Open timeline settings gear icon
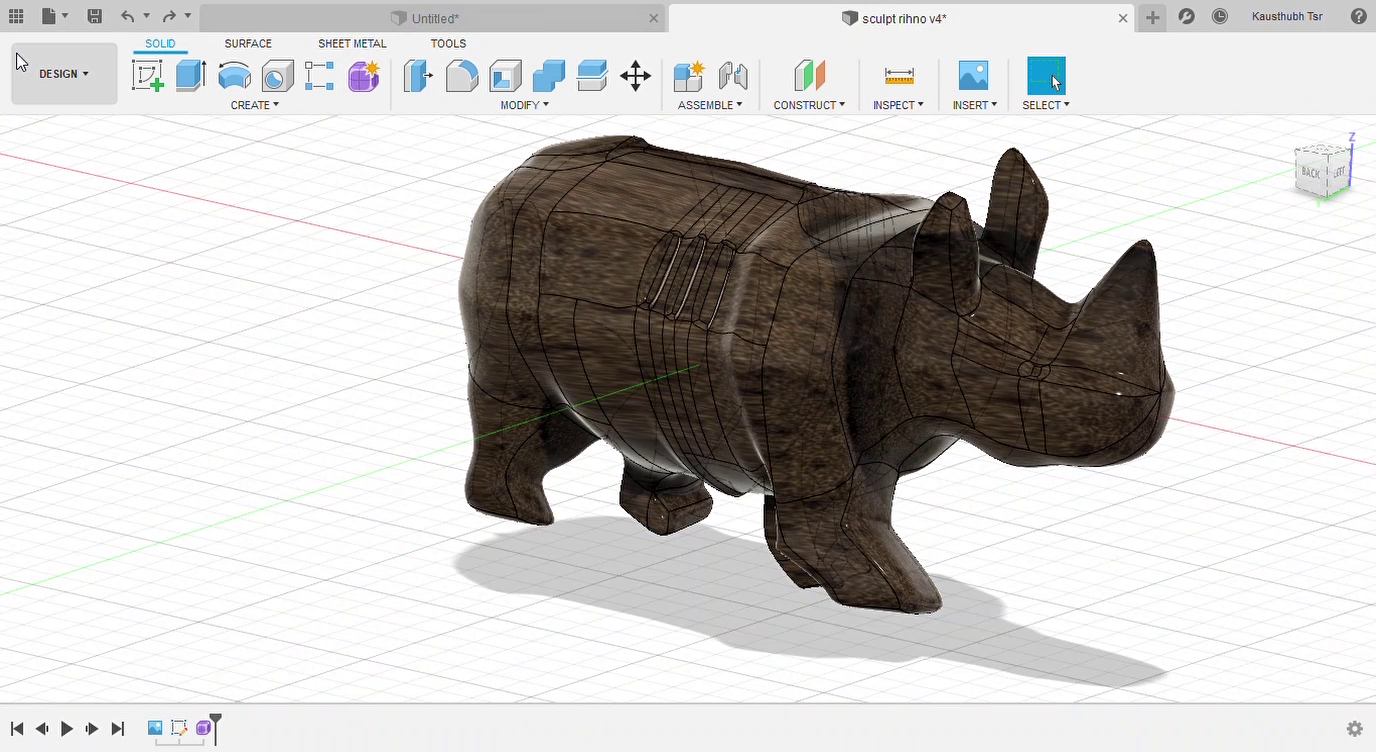1376x752 pixels. (x=1355, y=729)
